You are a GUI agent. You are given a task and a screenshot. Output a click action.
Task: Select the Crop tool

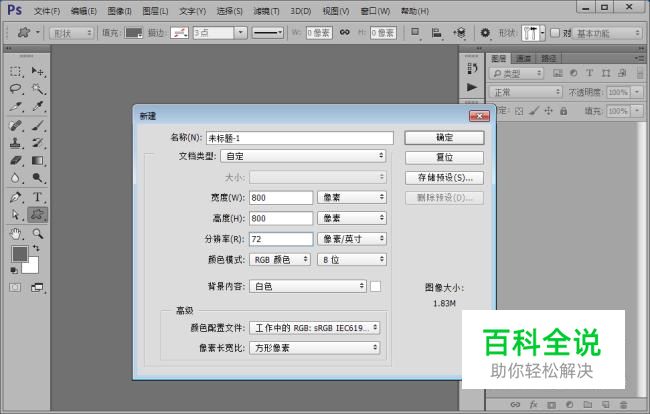[x=16, y=107]
